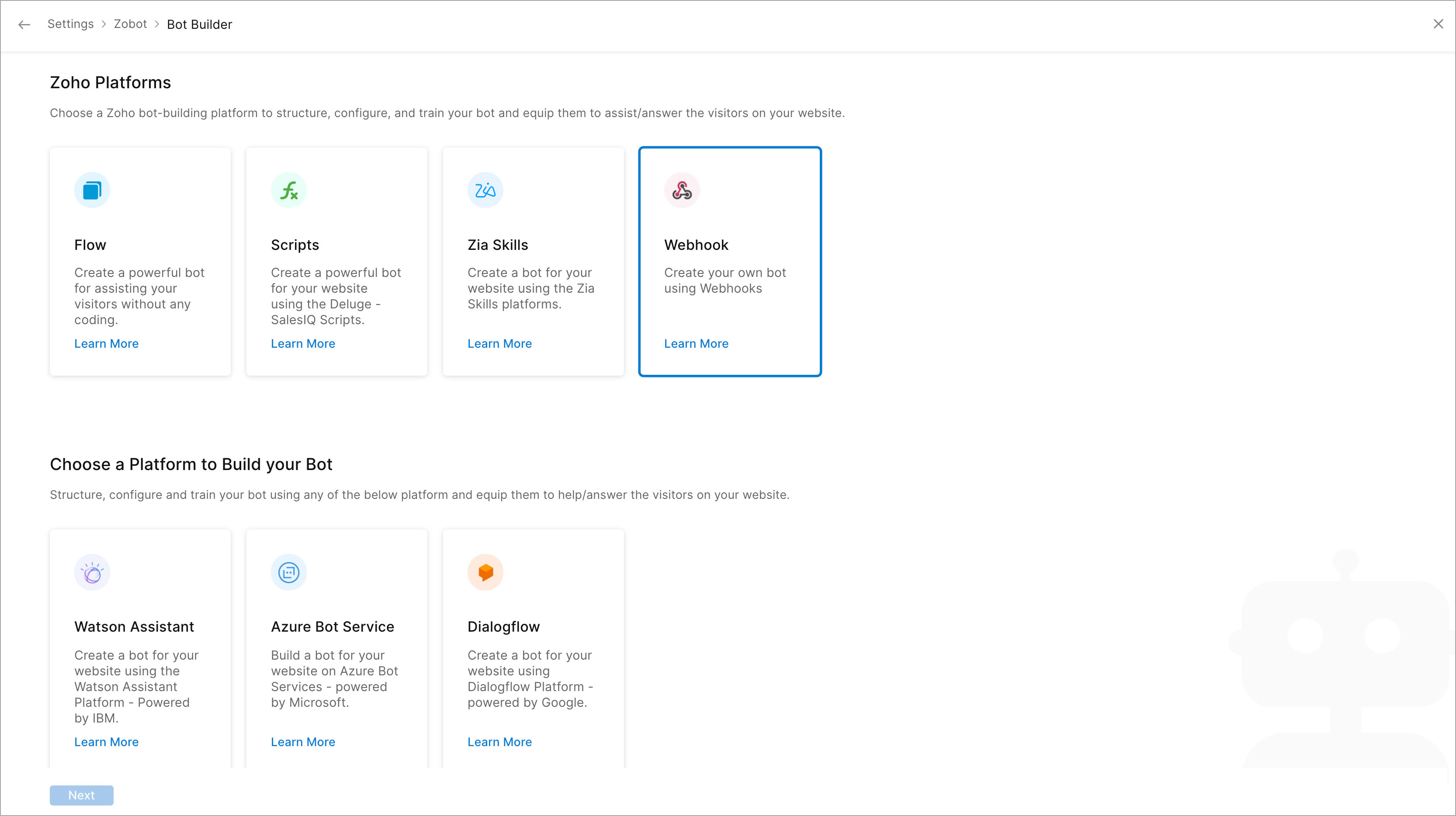Open Learn More under Dialogflow

[499, 742]
